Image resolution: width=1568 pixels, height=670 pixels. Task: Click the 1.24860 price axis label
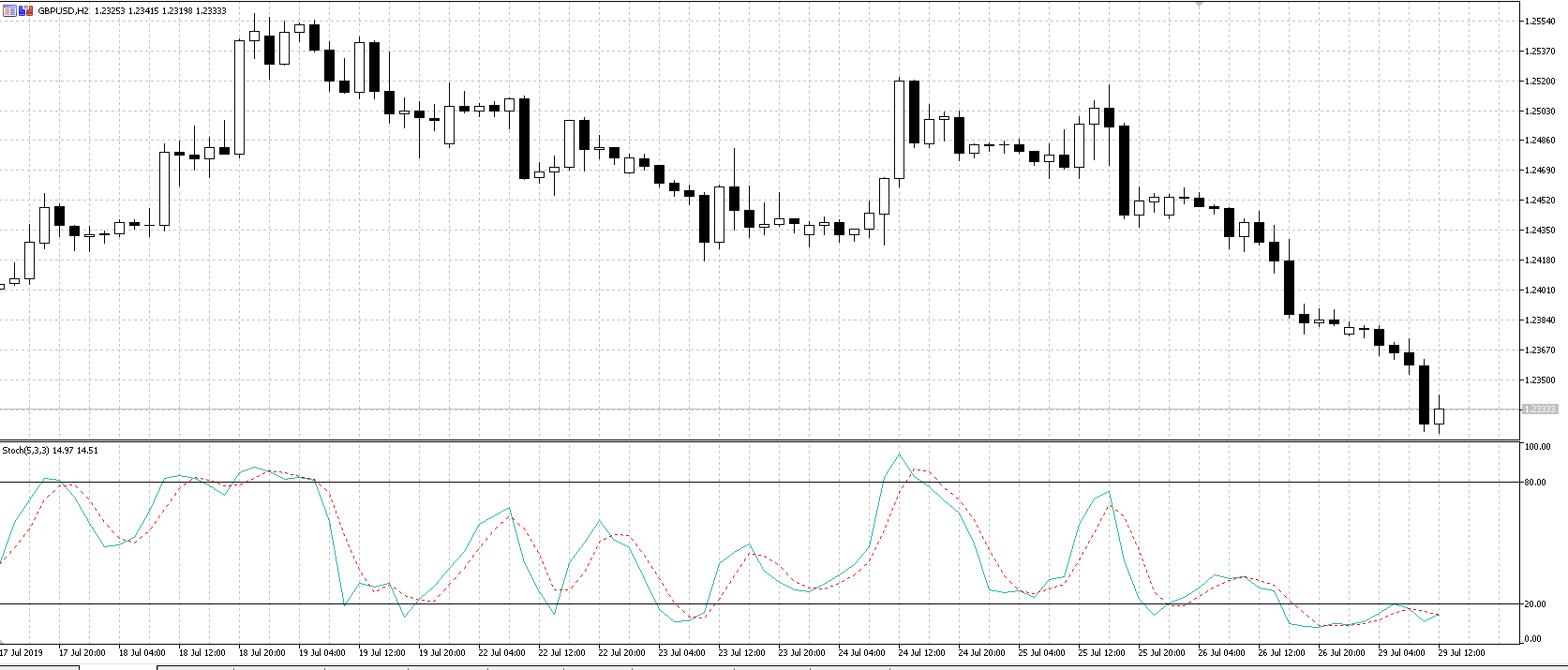(1540, 141)
